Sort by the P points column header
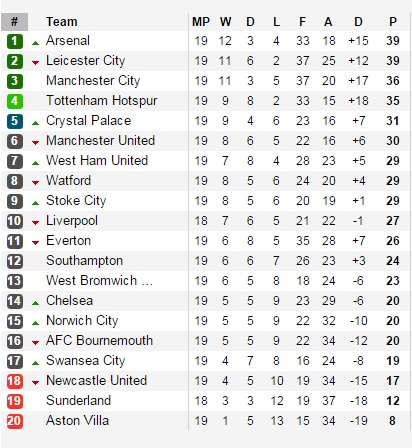Image resolution: width=412 pixels, height=448 pixels. pos(393,22)
